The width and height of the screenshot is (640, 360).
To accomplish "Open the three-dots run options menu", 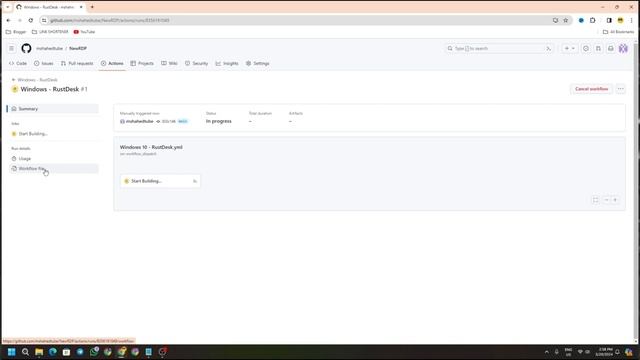I will coord(620,89).
